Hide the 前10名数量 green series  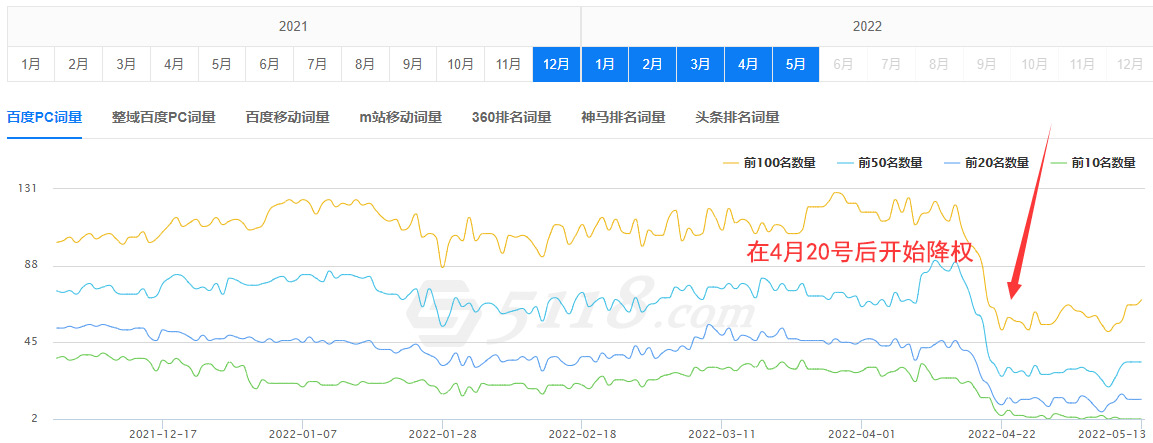[x=1093, y=162]
